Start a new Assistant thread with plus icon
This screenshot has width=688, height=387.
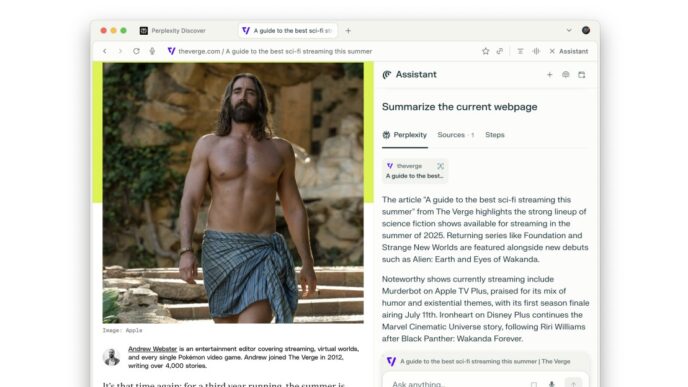point(549,75)
